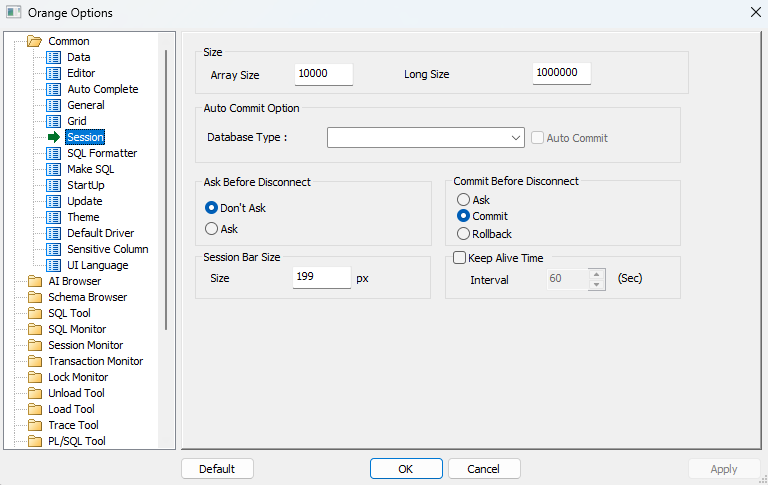
Task: Click the Lock Monitor folder icon
Action: (35, 377)
